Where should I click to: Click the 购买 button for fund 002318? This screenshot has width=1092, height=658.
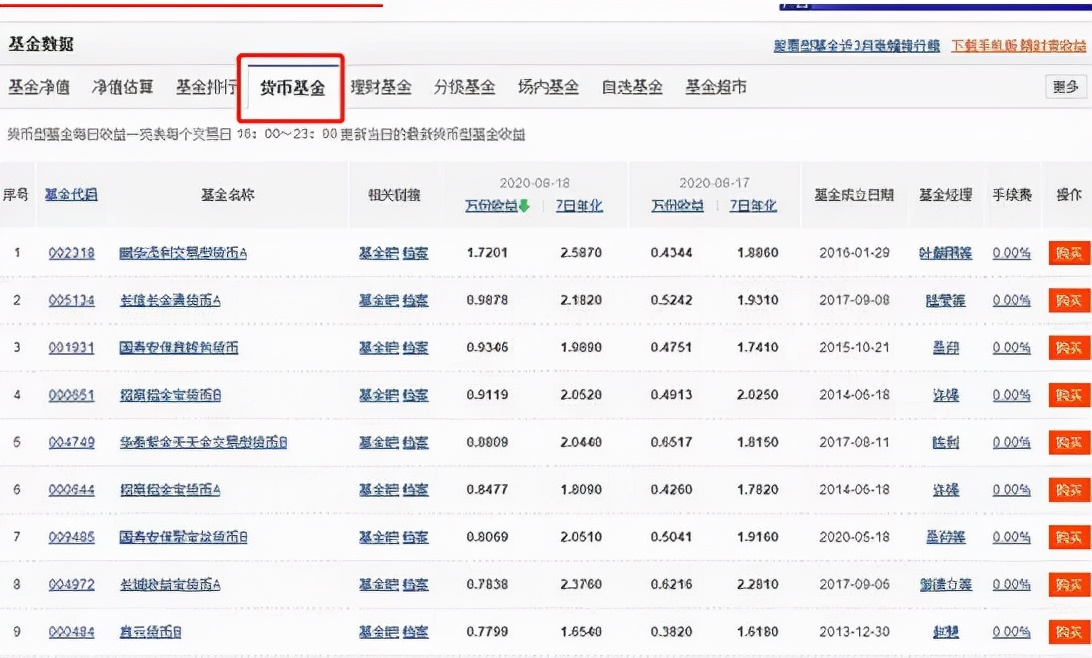(x=1067, y=253)
